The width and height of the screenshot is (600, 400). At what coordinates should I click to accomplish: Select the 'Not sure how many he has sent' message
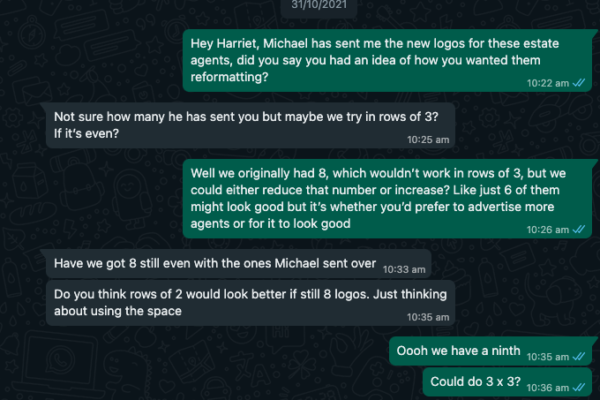tap(250, 125)
